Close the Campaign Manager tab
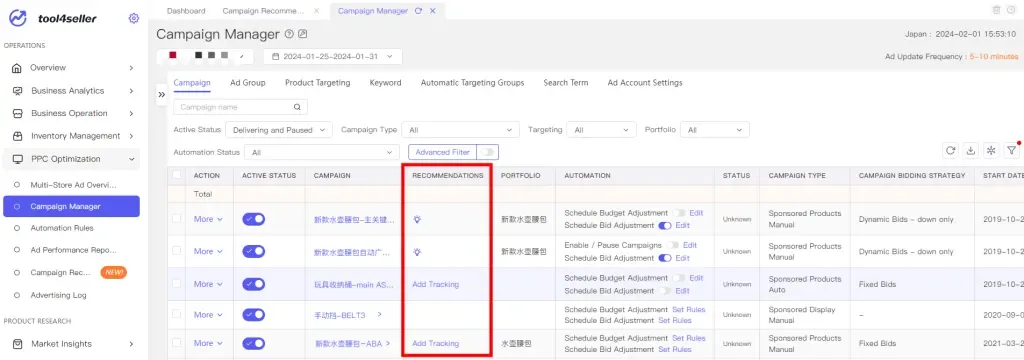This screenshot has height=360, width=1024. pyautogui.click(x=432, y=11)
